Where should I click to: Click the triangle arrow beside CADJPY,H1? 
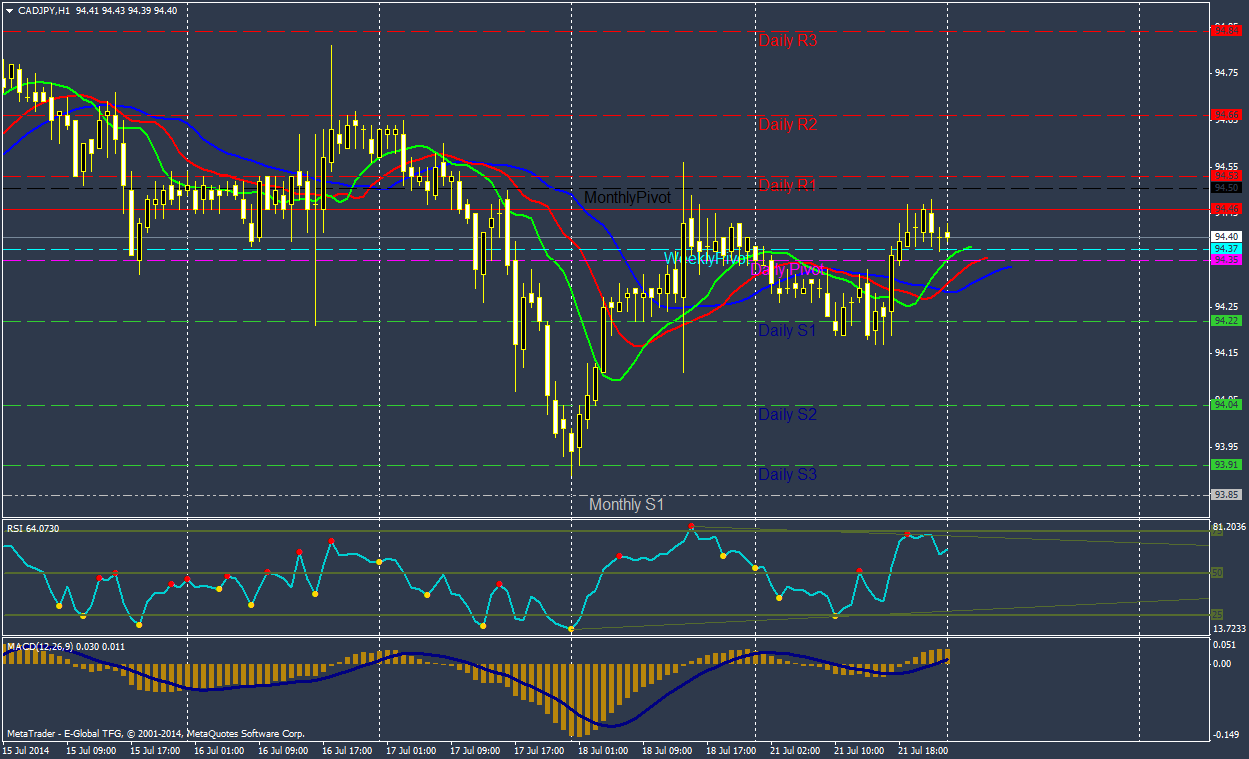point(9,10)
